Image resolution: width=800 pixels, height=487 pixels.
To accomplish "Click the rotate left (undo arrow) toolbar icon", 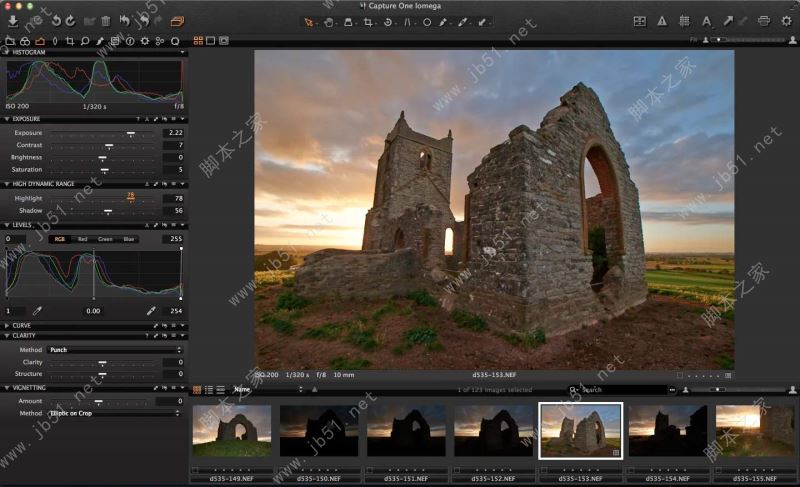I will click(x=56, y=21).
